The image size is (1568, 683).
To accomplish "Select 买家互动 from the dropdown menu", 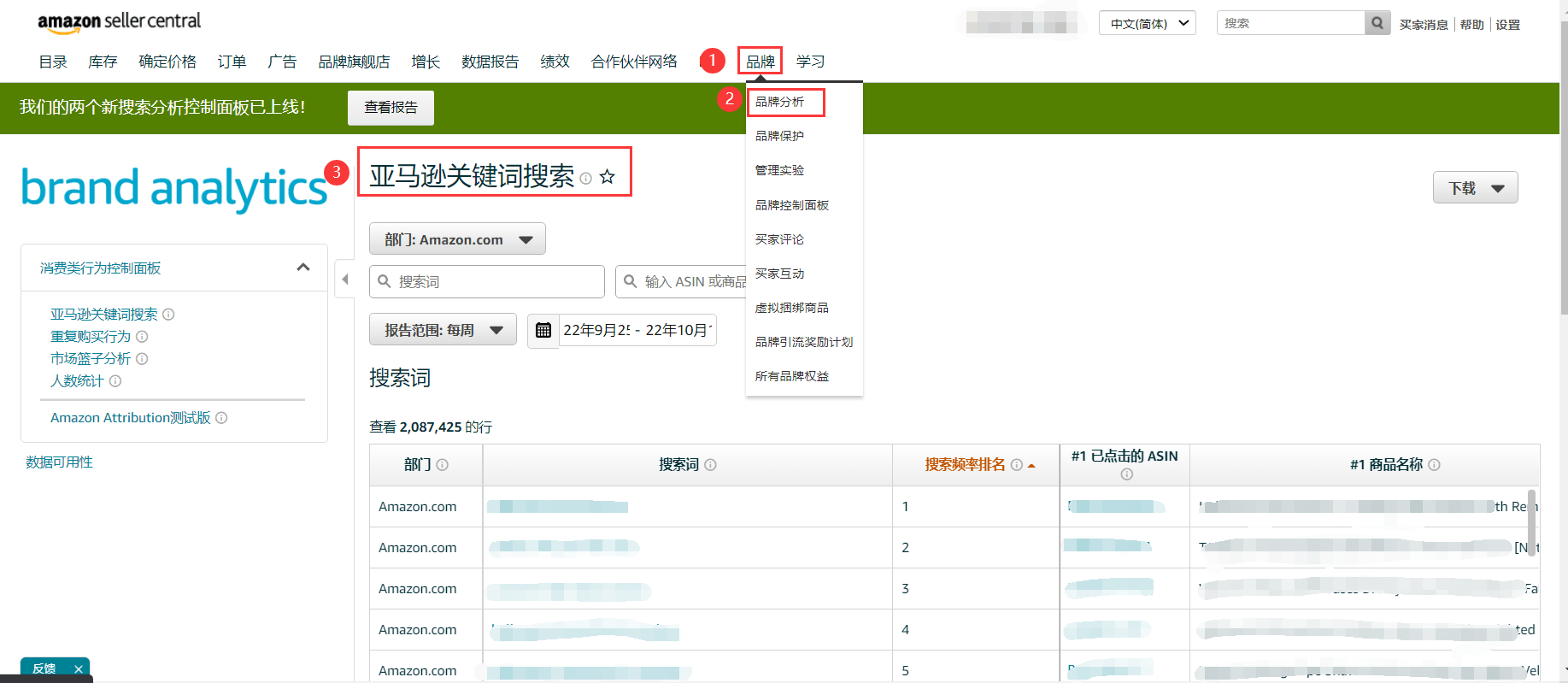I will coord(779,274).
